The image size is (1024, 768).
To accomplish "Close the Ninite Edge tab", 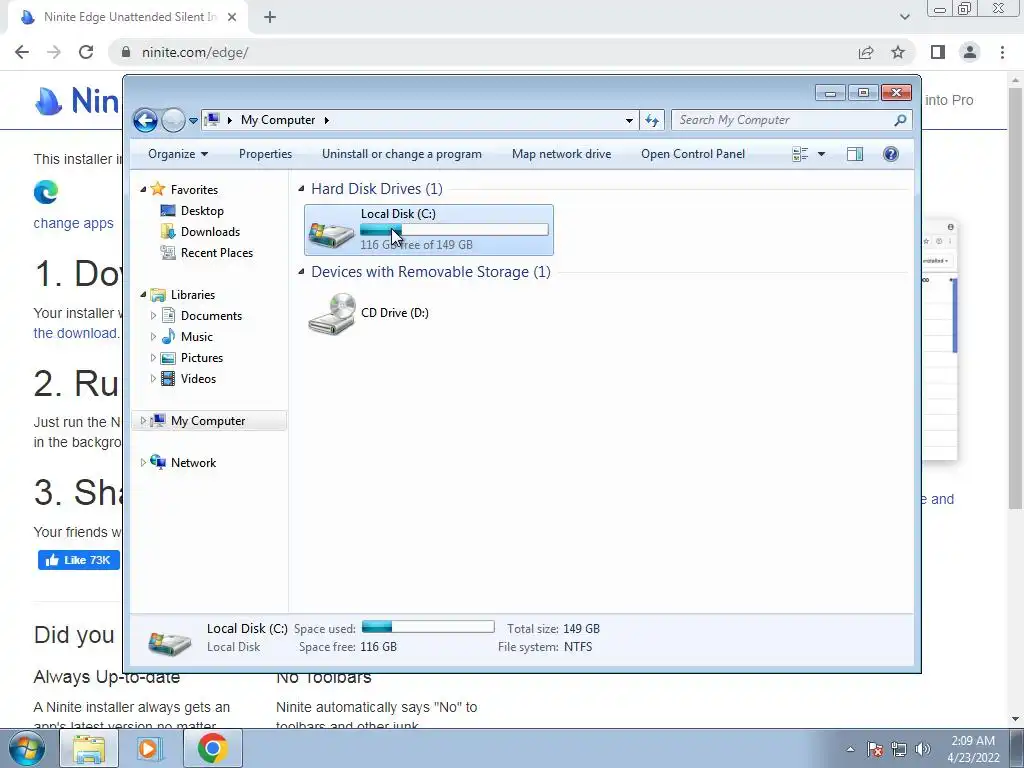I will [232, 18].
